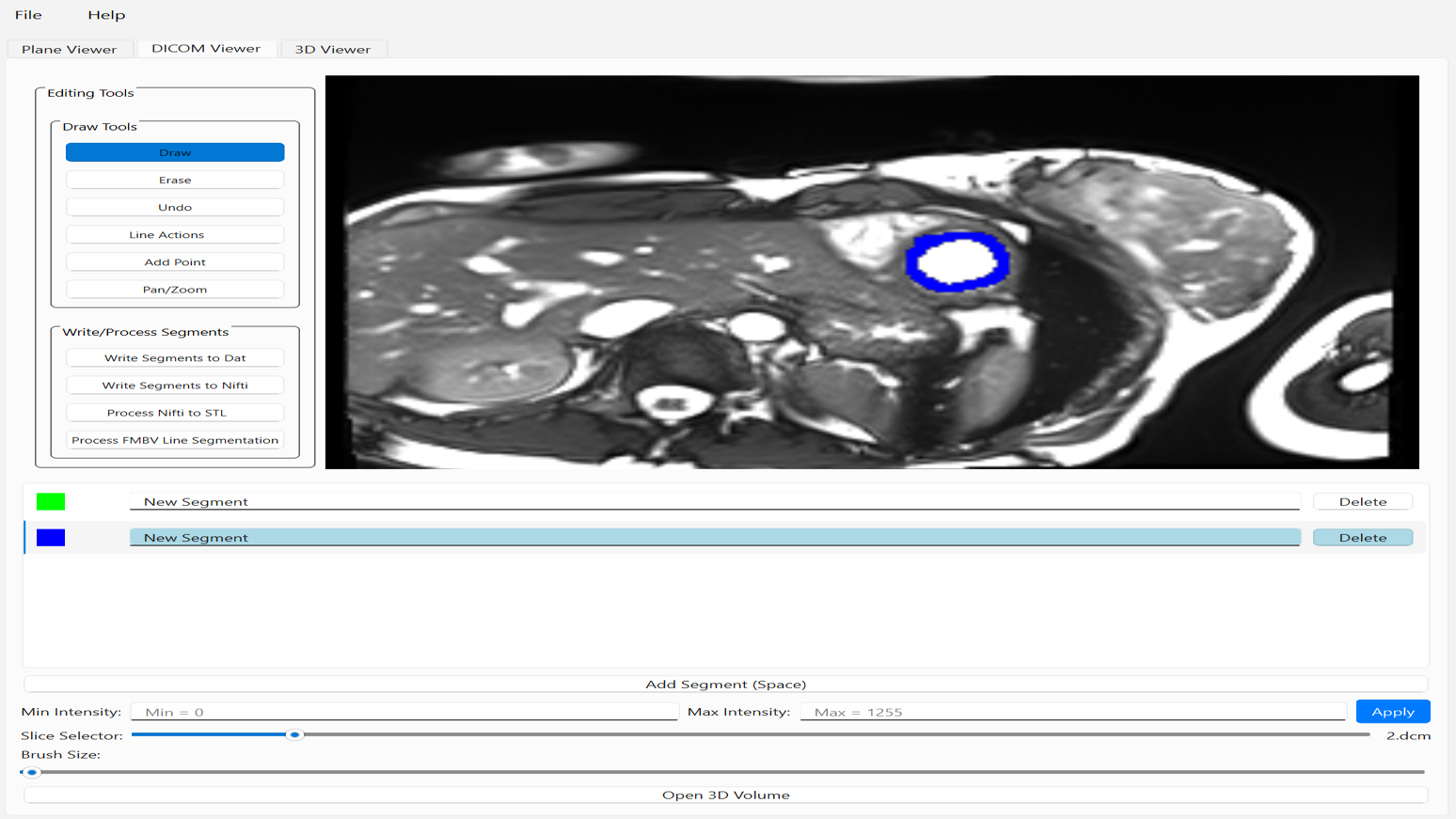The height and width of the screenshot is (819, 1456).
Task: Click Write Segments to Nifti
Action: tap(175, 386)
